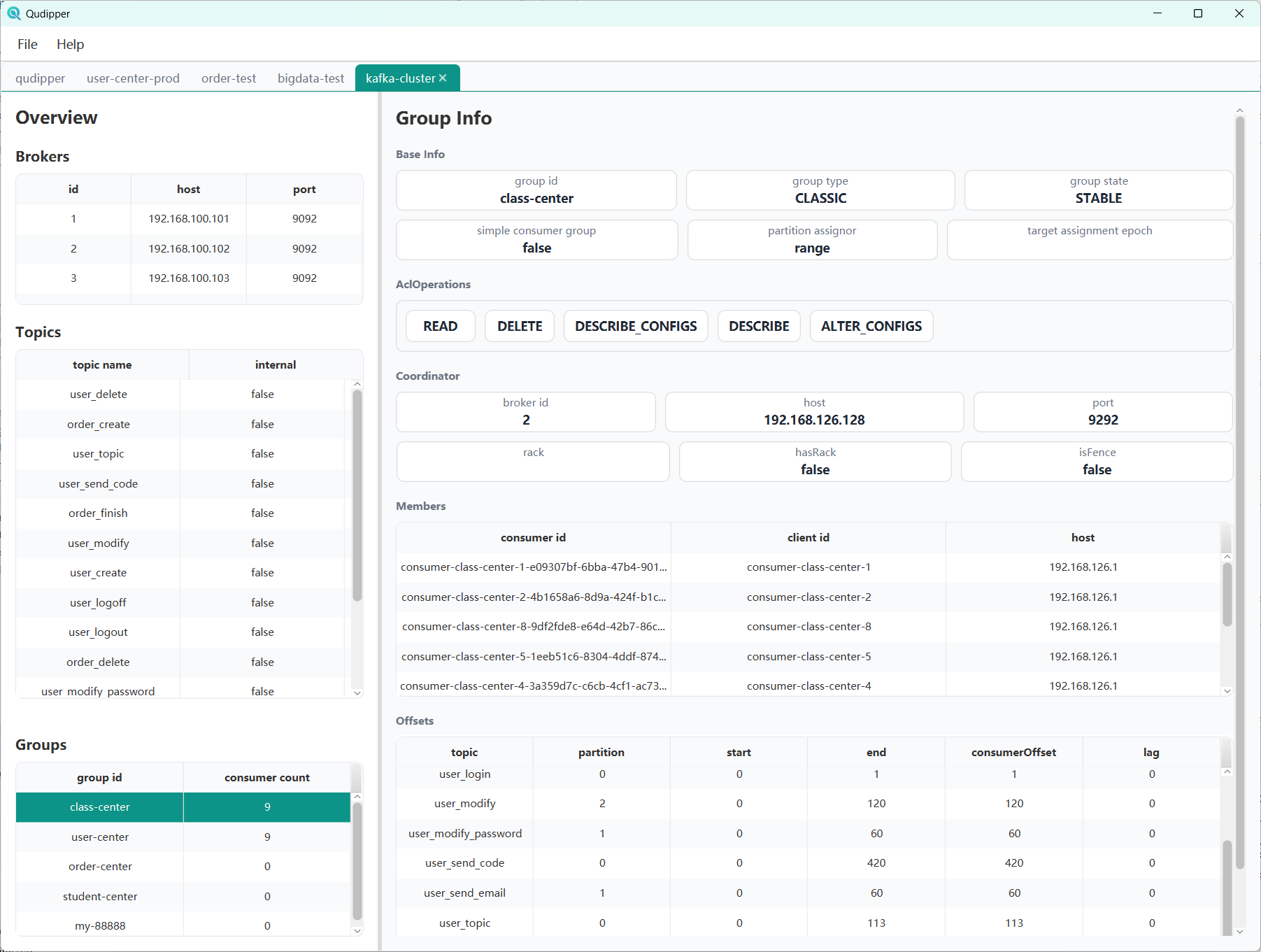The width and height of the screenshot is (1261, 952).
Task: Open the File menu
Action: tap(27, 44)
